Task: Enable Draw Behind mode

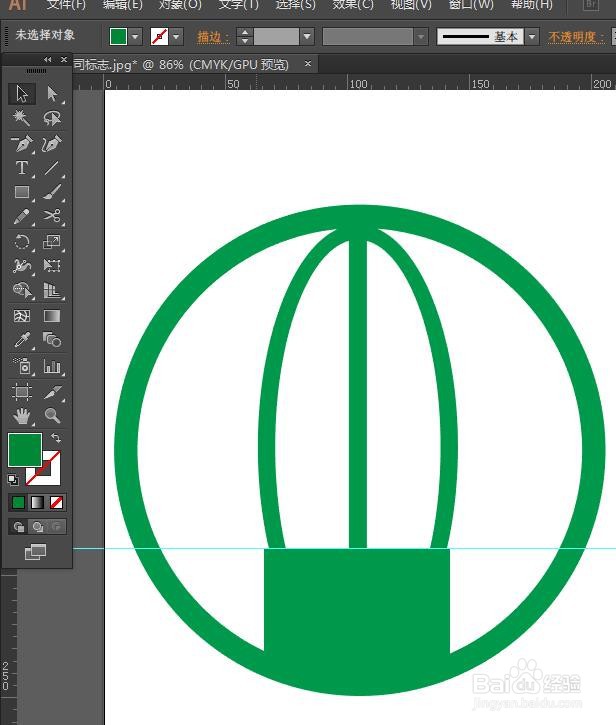Action: click(37, 527)
